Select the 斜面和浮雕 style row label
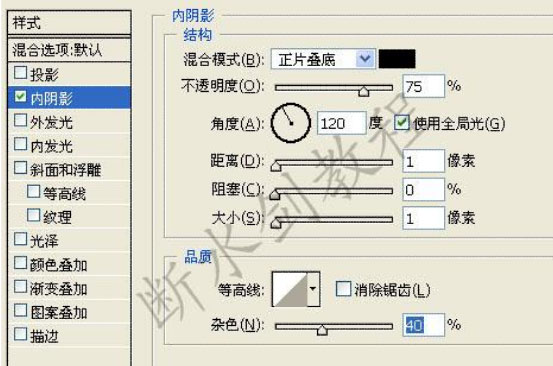 click(66, 170)
